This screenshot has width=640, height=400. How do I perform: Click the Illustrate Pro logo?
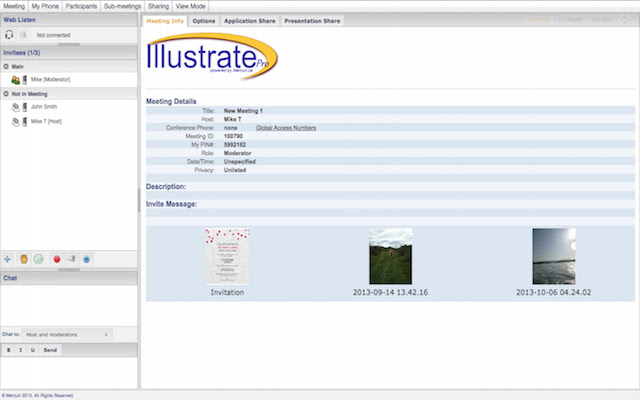coord(212,56)
